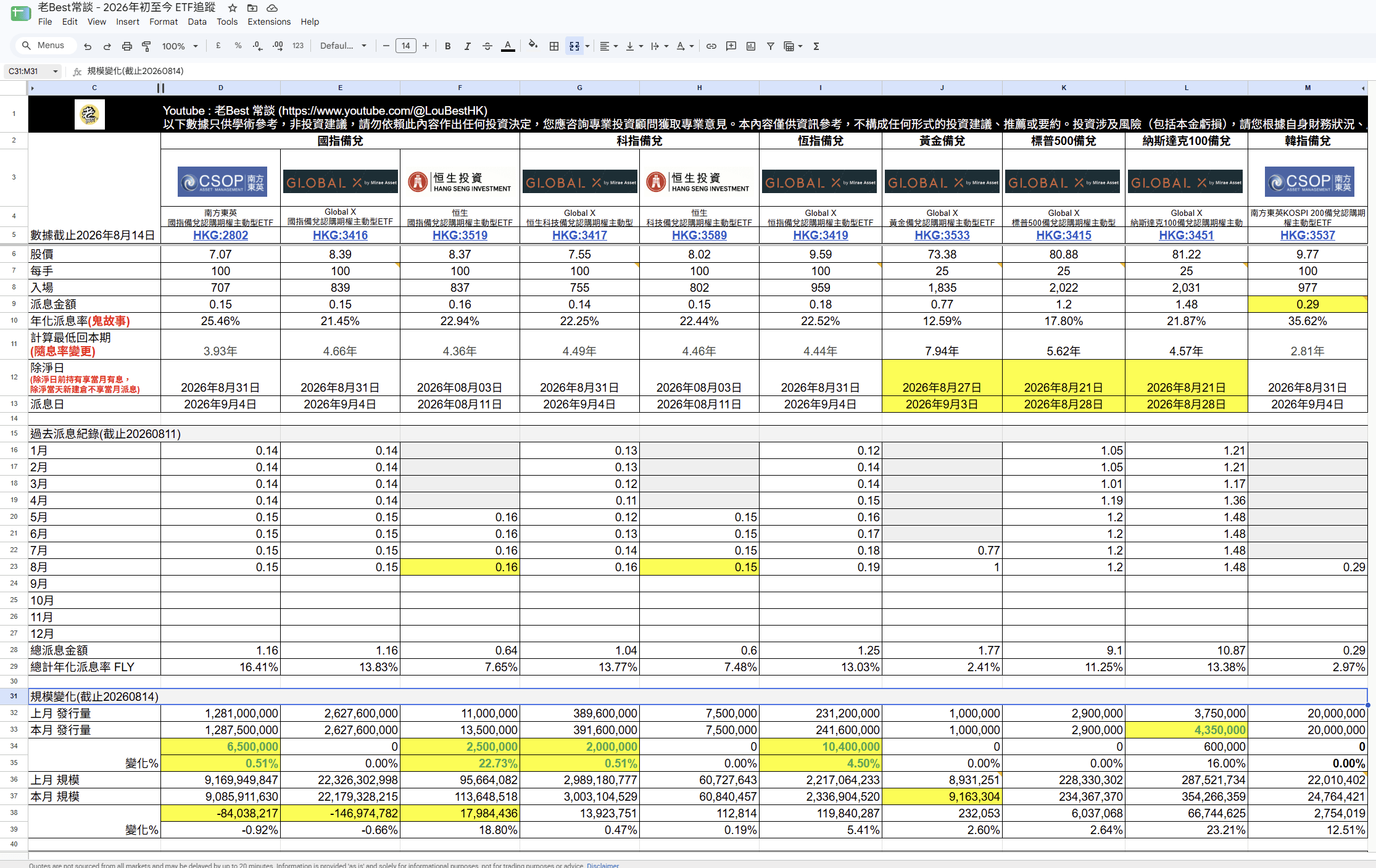Open the Edit menu
The width and height of the screenshot is (1376, 868).
pos(70,22)
